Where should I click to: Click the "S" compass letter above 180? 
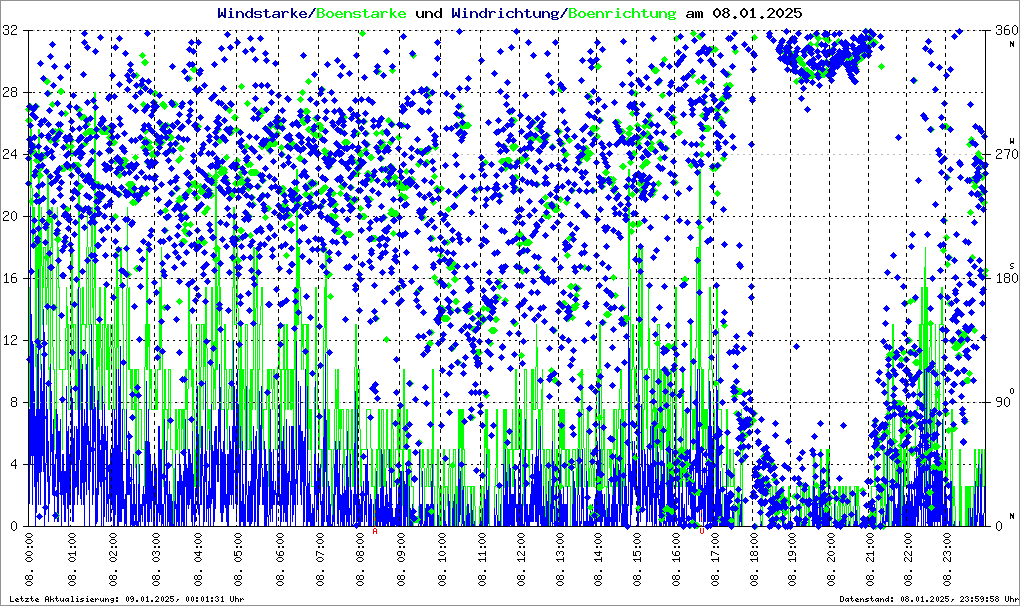pyautogui.click(x=1012, y=265)
